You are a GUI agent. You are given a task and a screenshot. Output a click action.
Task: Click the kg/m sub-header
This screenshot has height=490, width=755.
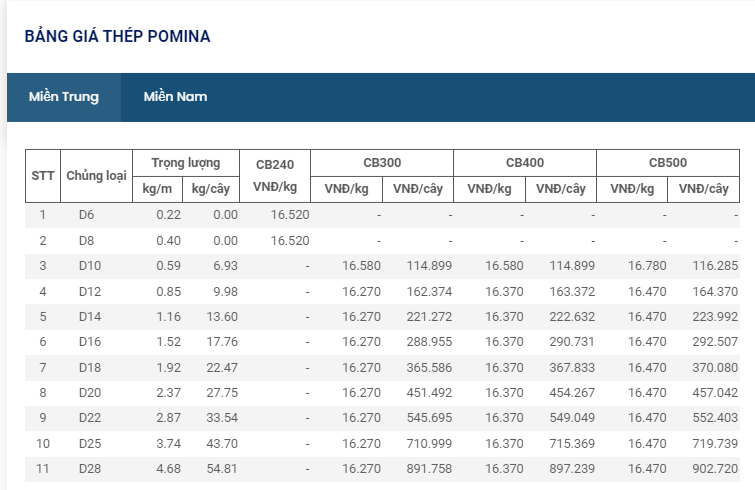158,188
